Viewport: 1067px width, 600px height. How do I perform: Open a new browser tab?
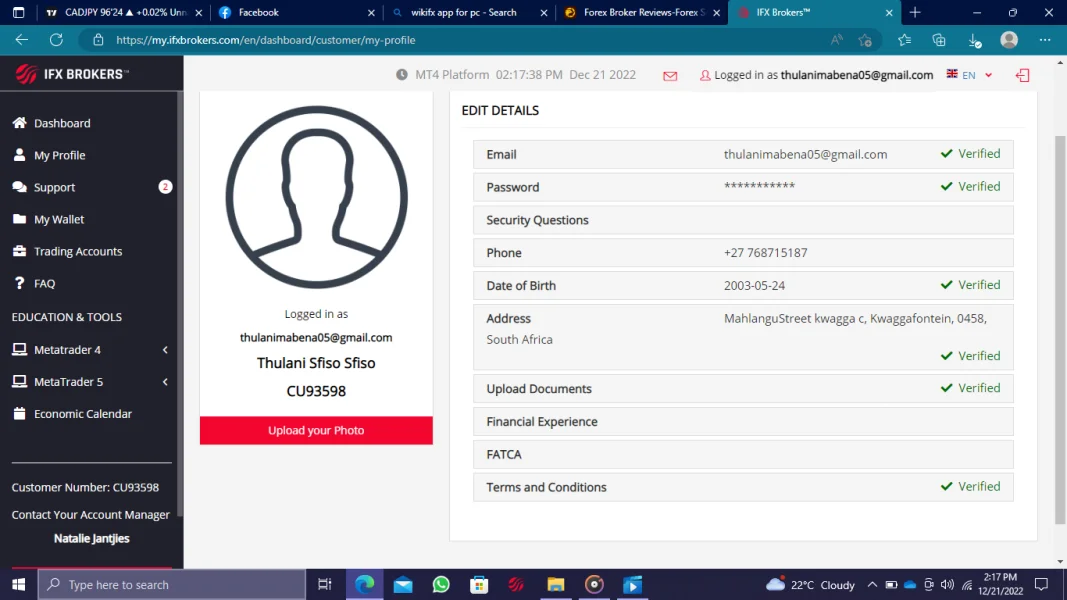(x=915, y=12)
